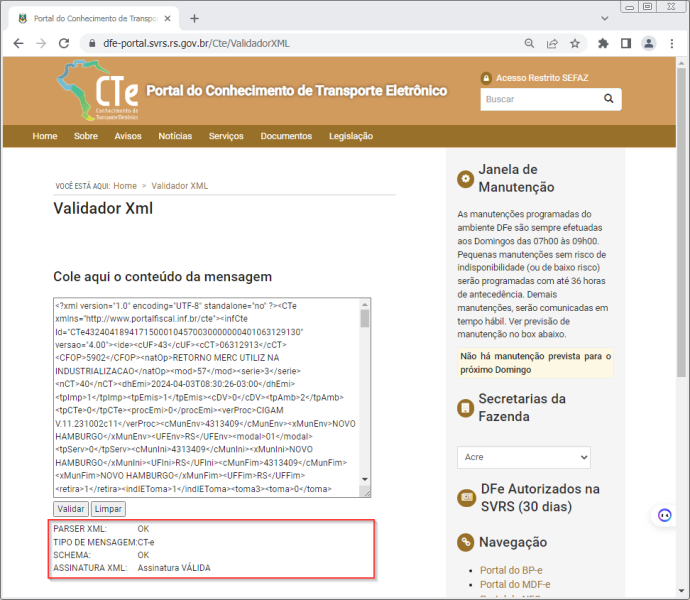Expand the tab search chevron
This screenshot has width=690, height=600.
tap(605, 18)
